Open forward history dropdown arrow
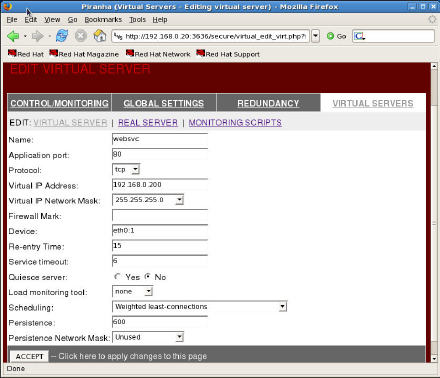Viewport: 440px width, 378px height. click(x=50, y=36)
